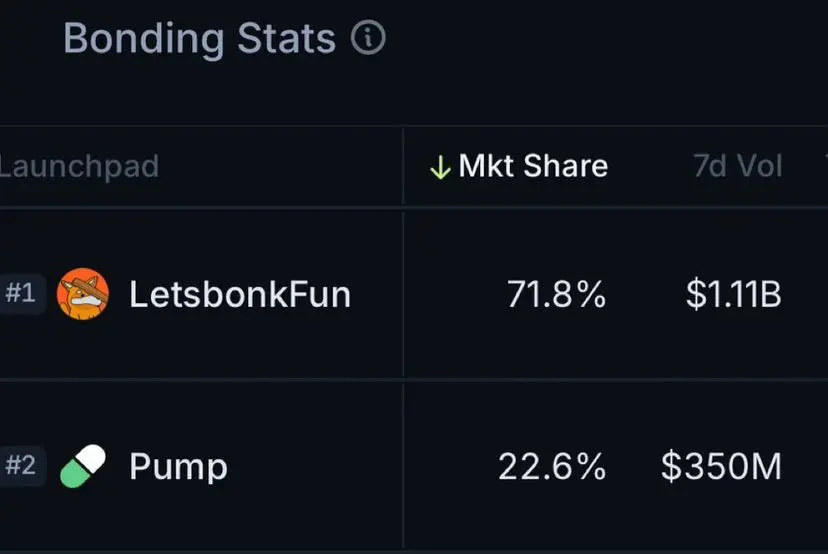Open the LetsbonkFun launchpad name
This screenshot has width=828, height=554.
240,294
